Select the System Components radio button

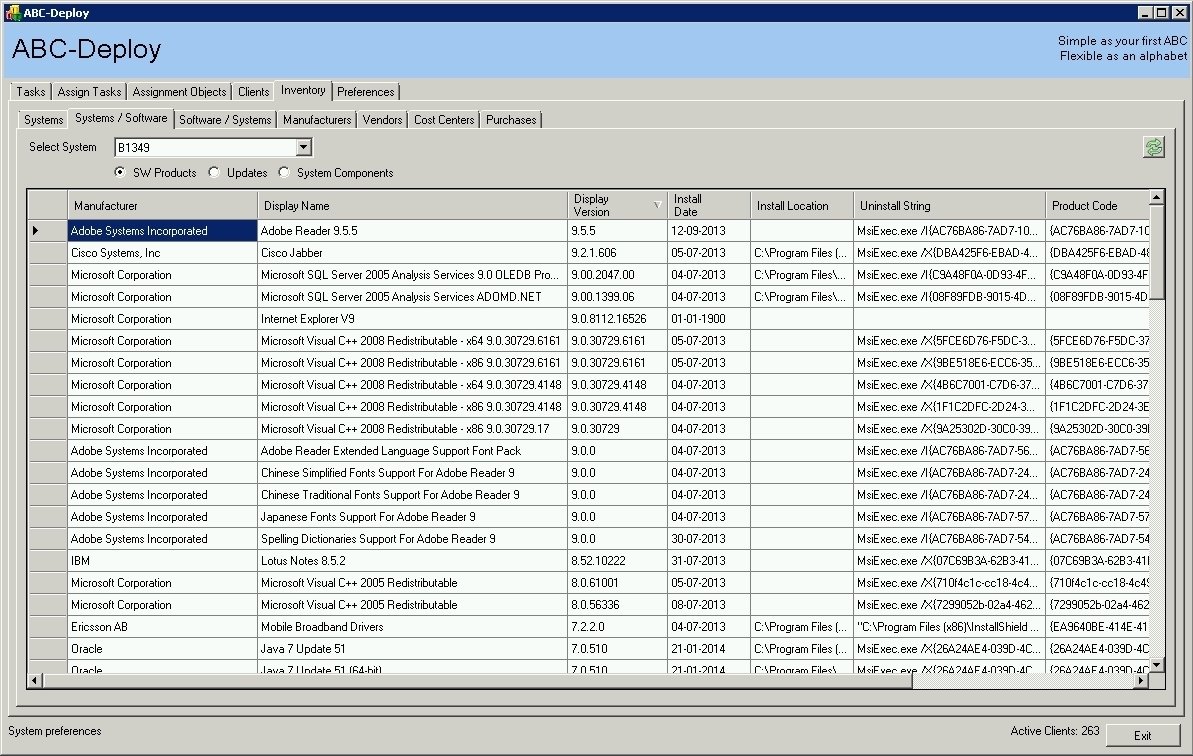pos(283,172)
